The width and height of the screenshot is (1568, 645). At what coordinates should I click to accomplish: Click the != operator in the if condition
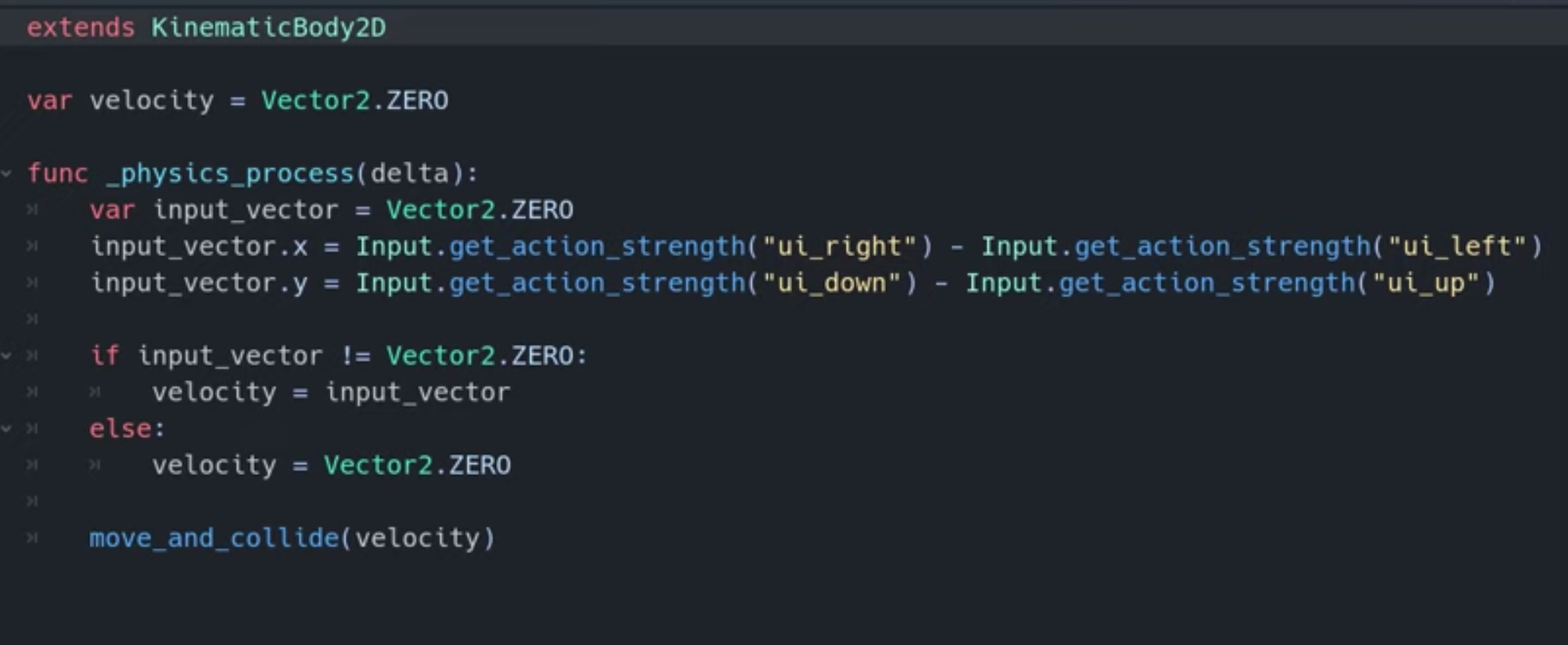pos(355,356)
